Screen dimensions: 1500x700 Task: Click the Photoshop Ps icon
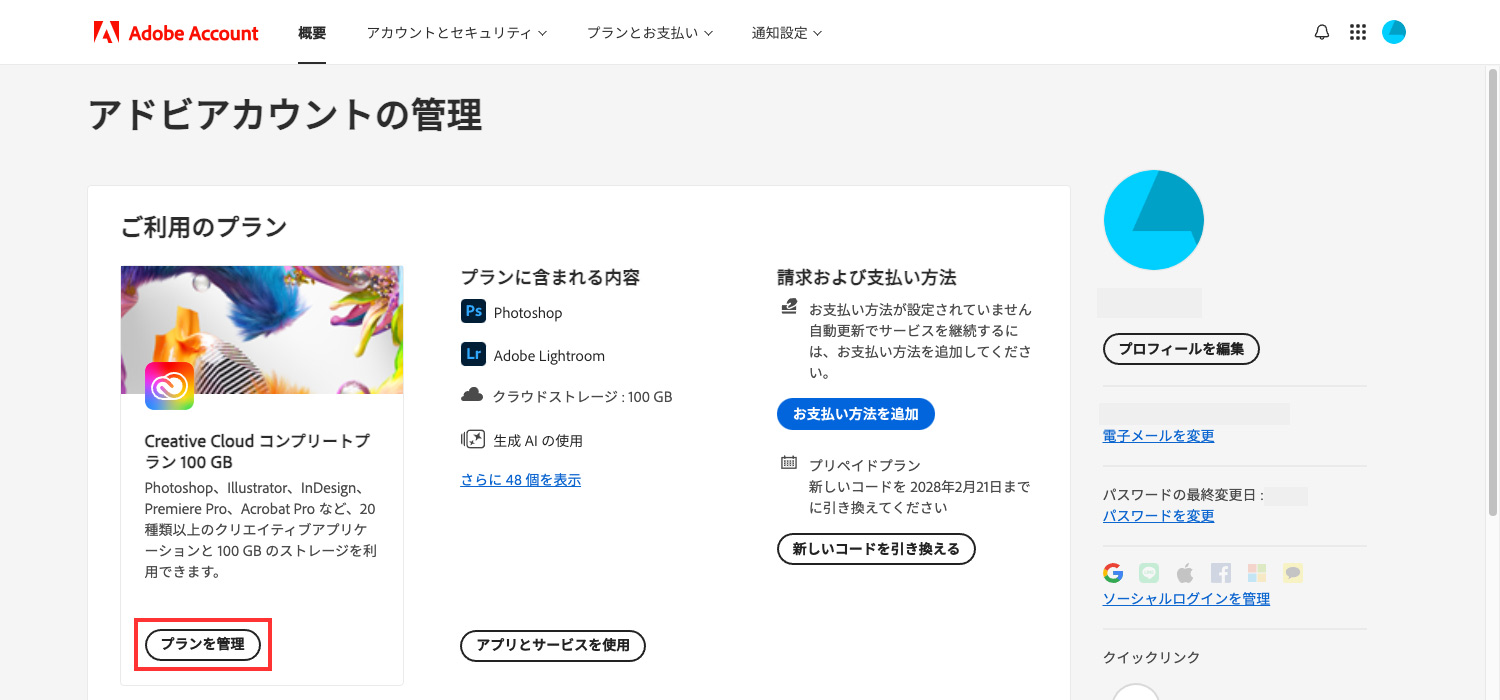coord(473,311)
